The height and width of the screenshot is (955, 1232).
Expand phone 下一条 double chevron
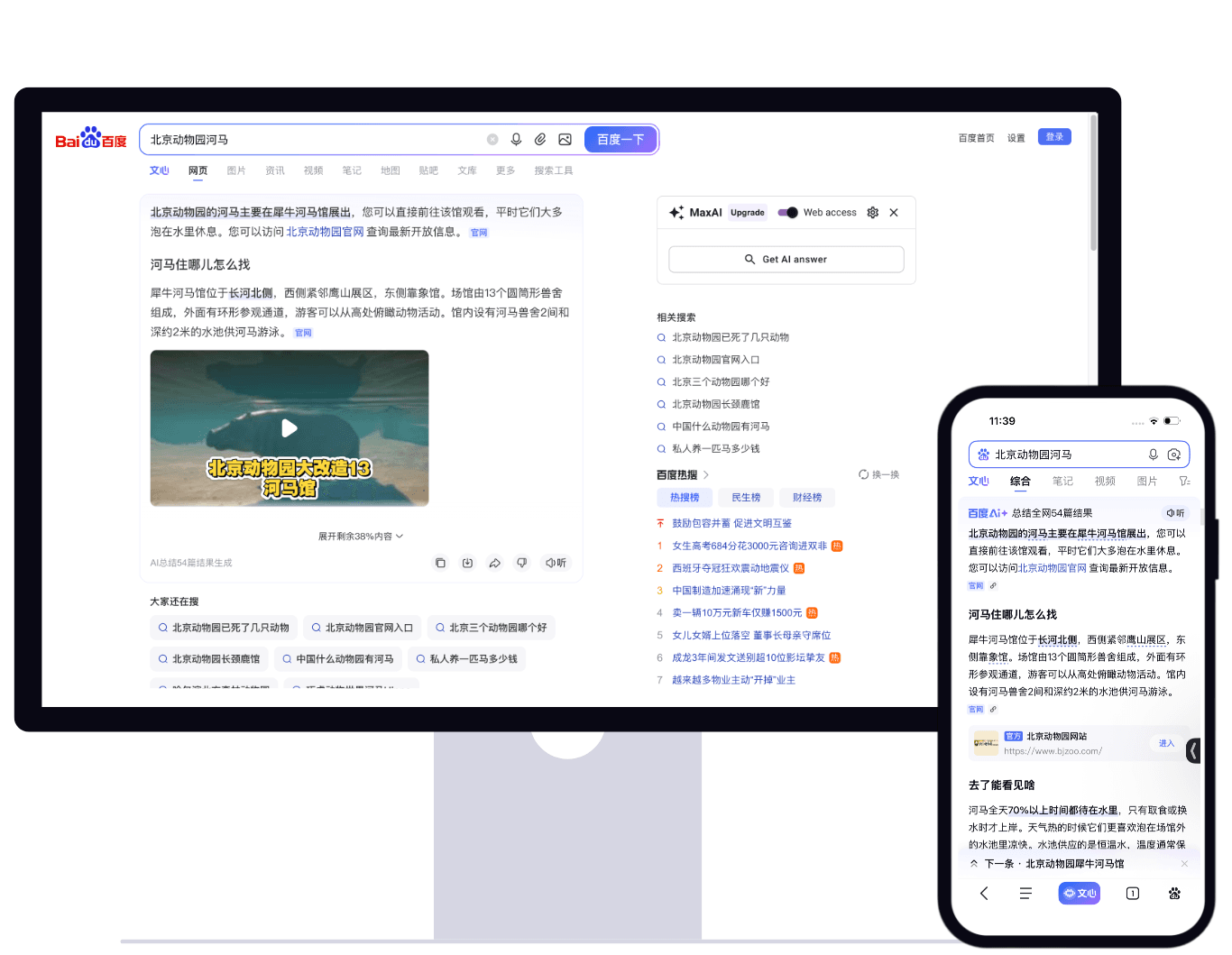[x=974, y=864]
